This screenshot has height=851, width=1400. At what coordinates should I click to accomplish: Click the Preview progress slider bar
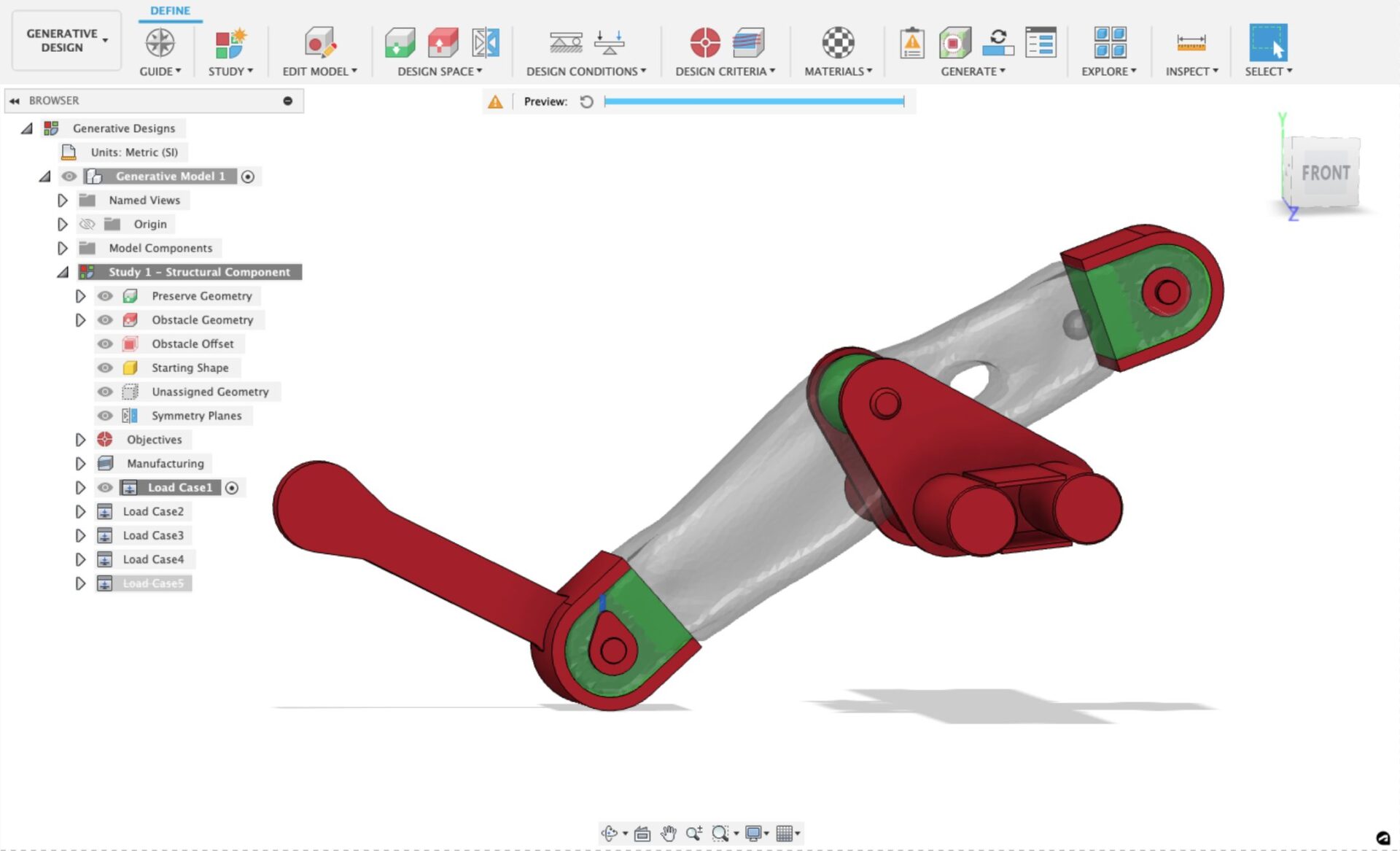(x=754, y=102)
